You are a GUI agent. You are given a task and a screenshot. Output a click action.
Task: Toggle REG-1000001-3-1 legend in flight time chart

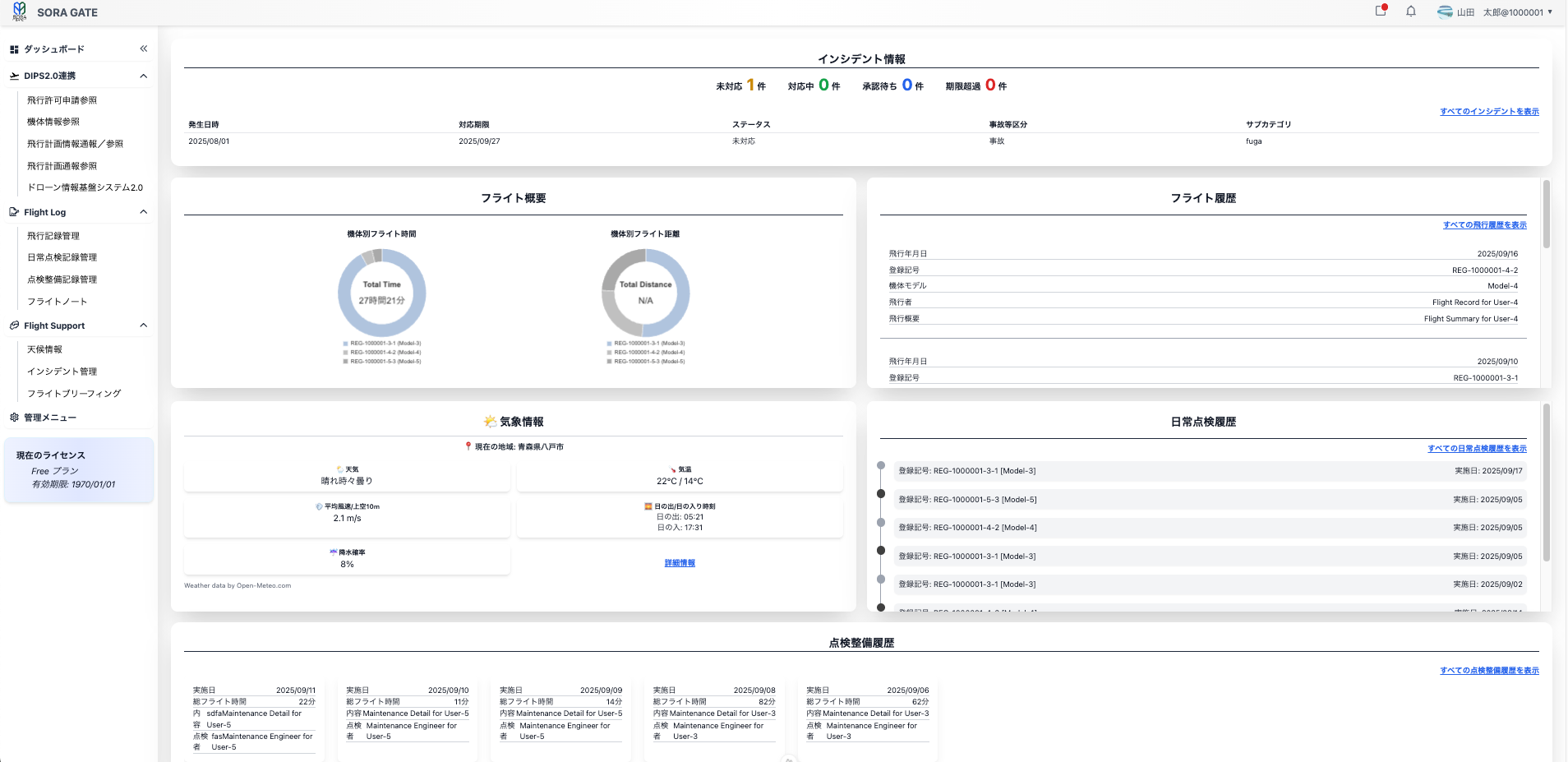382,344
